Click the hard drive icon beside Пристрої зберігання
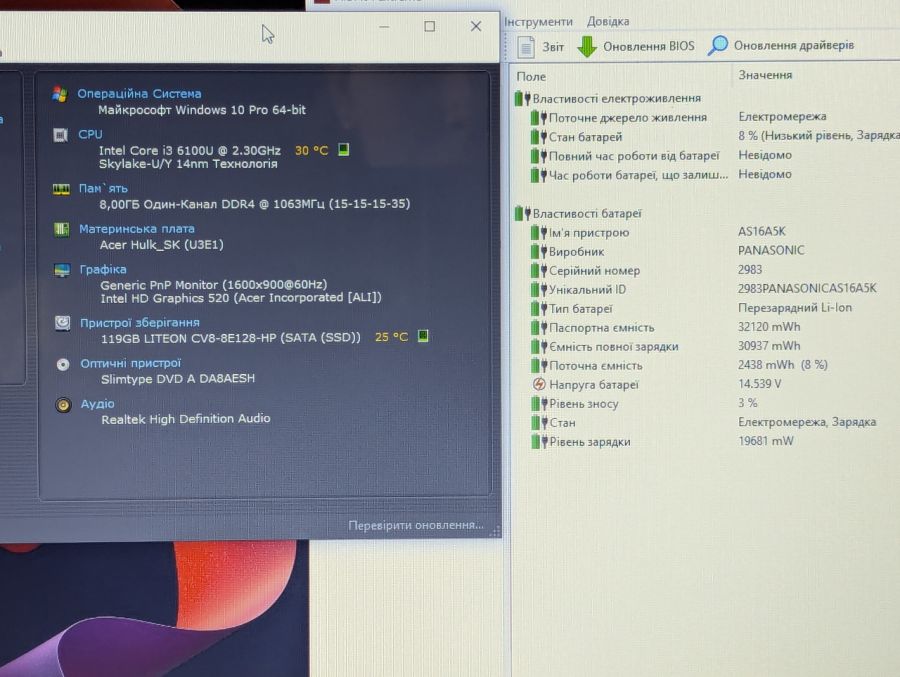900x677 pixels. 63,323
